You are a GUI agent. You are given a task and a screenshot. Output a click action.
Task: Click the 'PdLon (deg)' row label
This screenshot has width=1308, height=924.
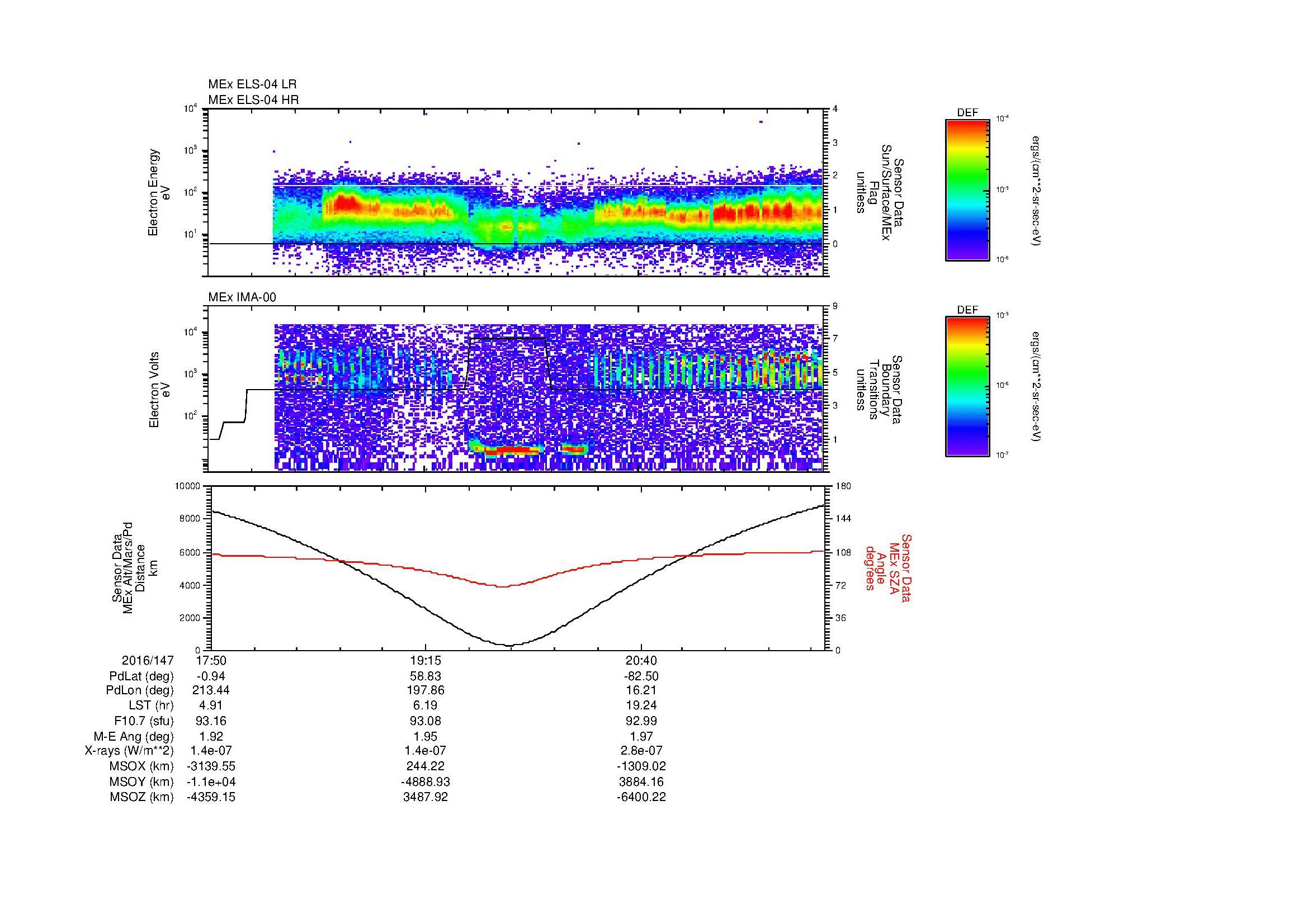point(141,691)
